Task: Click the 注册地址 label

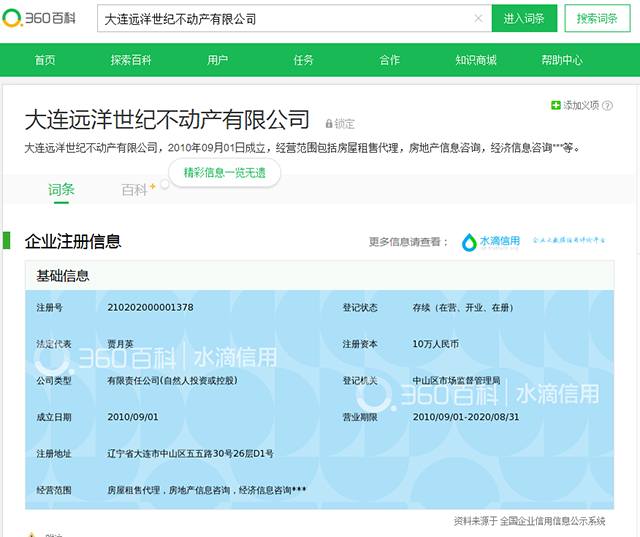Action: pyautogui.click(x=53, y=453)
